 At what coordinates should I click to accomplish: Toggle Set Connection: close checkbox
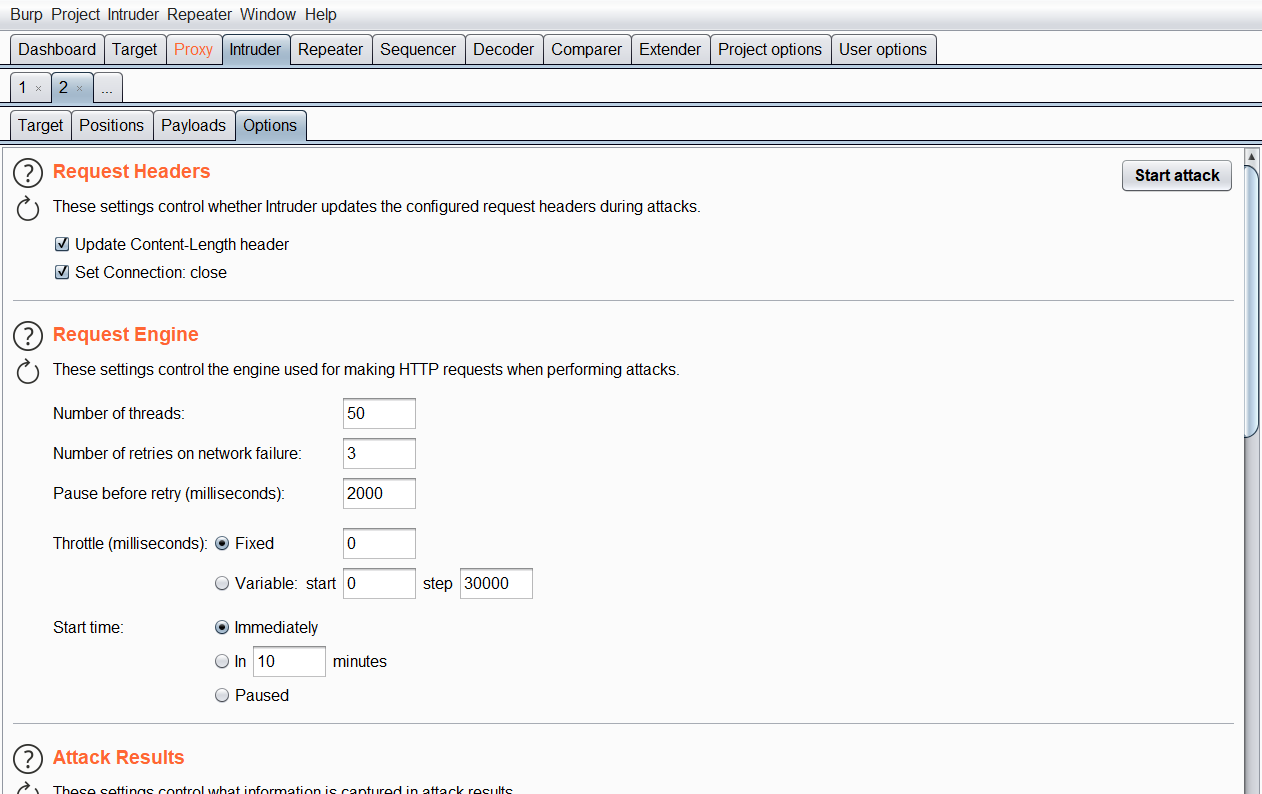[x=62, y=272]
